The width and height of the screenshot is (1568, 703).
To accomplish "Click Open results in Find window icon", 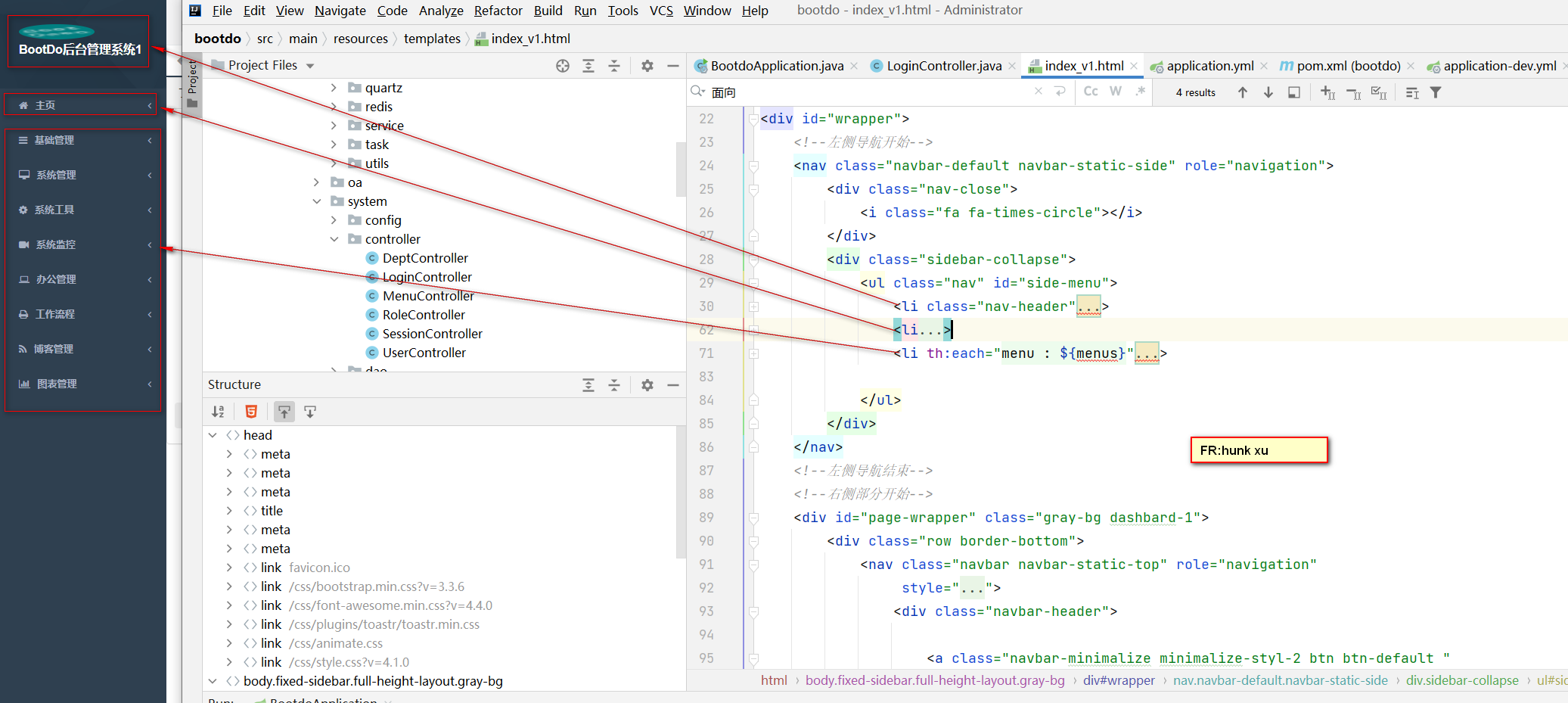I will [x=1294, y=92].
